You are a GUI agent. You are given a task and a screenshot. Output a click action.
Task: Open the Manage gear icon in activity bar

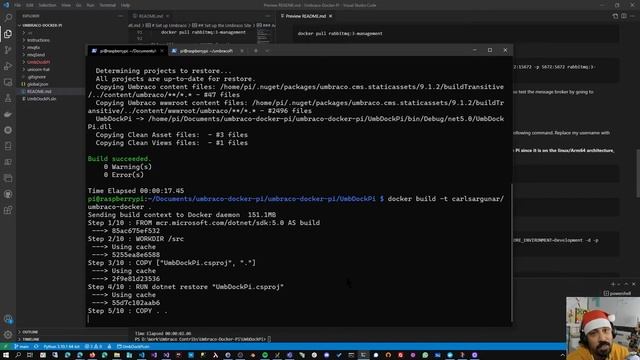[x=8, y=335]
